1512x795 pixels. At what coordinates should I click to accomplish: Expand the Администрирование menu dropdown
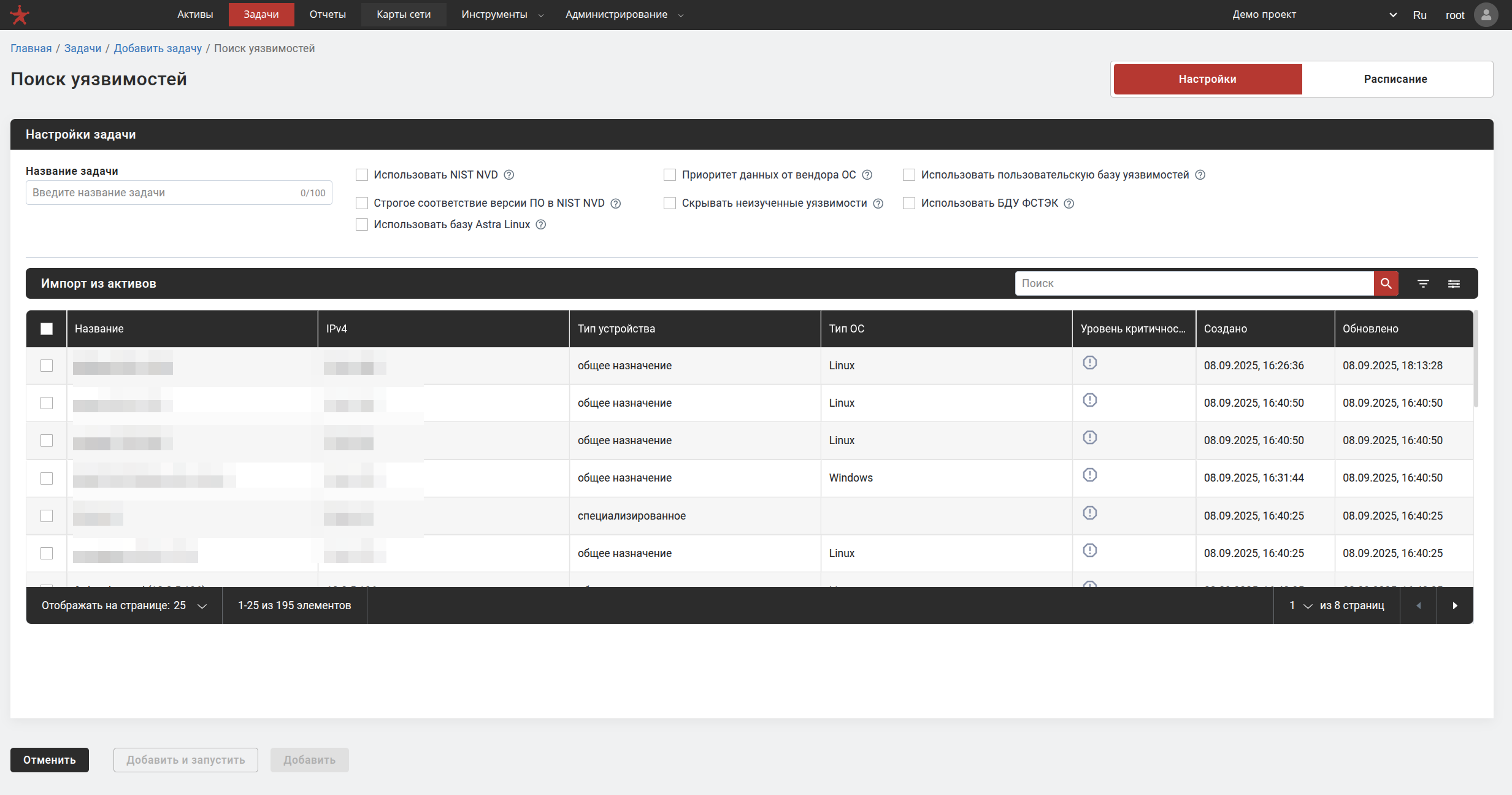click(624, 15)
